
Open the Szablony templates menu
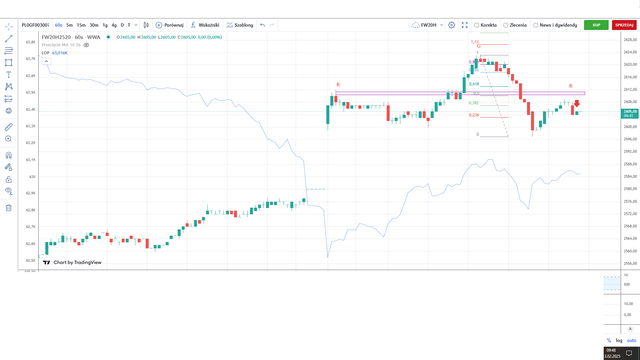tap(240, 25)
